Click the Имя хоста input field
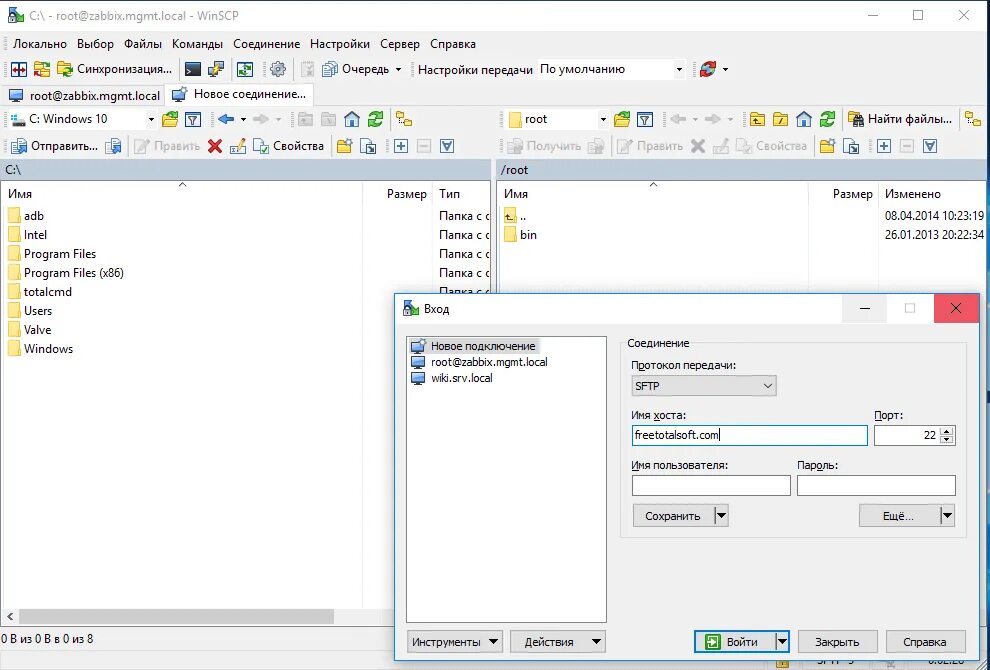 (749, 435)
